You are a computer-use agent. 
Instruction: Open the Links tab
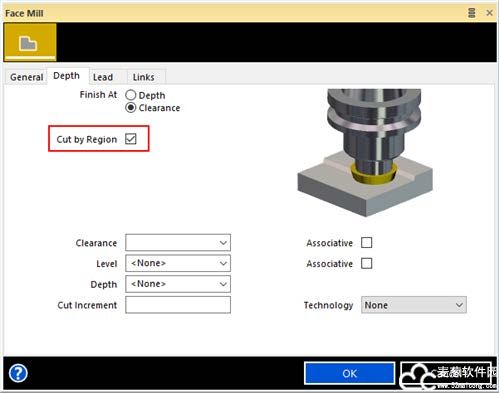click(143, 77)
